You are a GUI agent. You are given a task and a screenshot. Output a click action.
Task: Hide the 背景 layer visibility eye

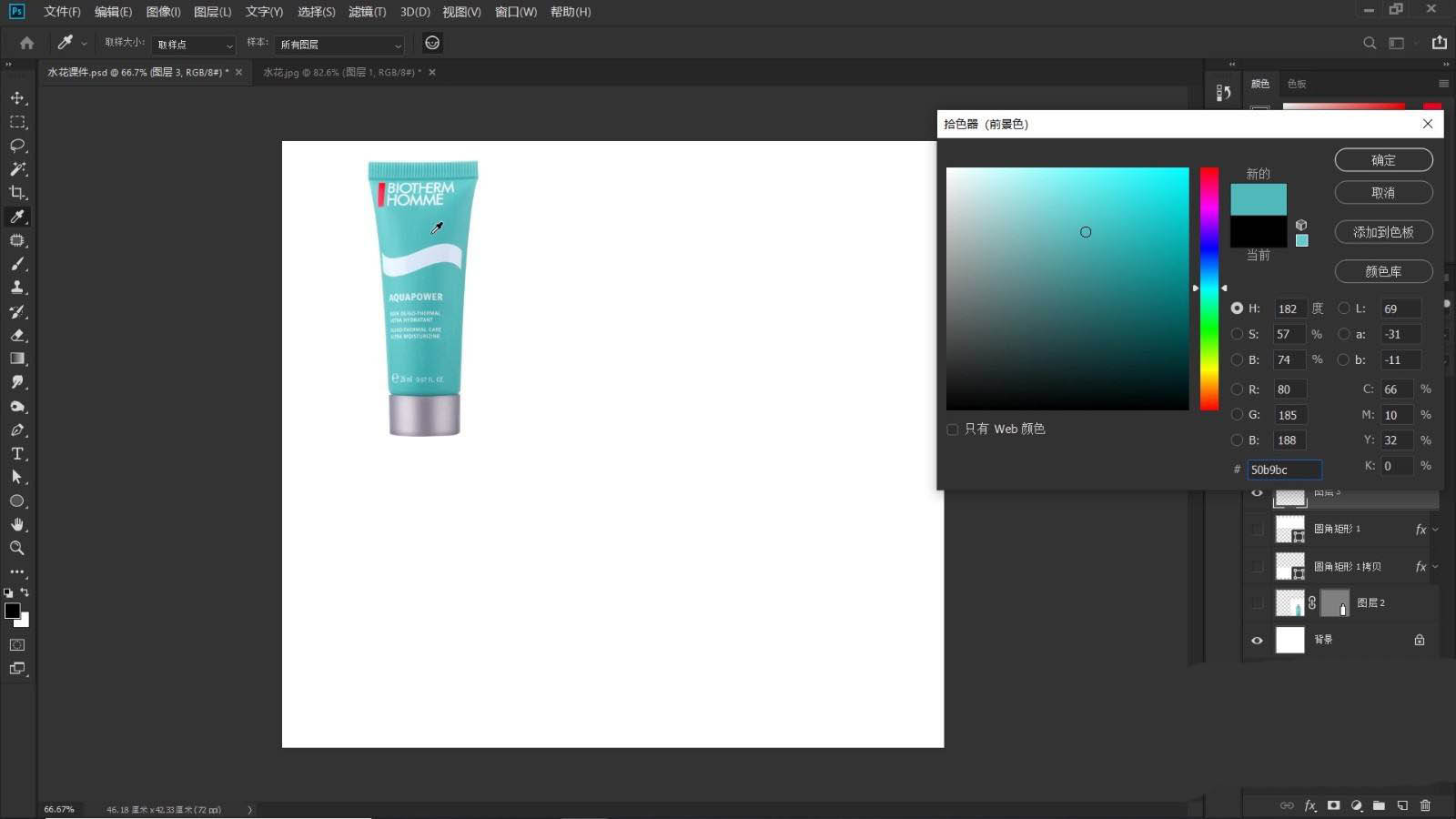[1257, 640]
